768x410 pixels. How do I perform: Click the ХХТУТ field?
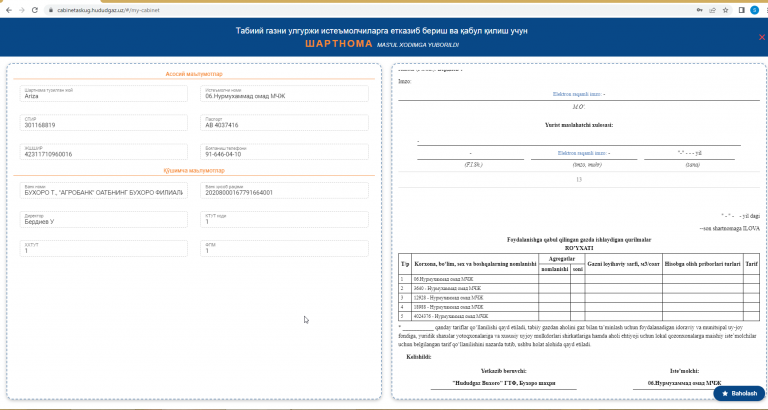point(103,248)
